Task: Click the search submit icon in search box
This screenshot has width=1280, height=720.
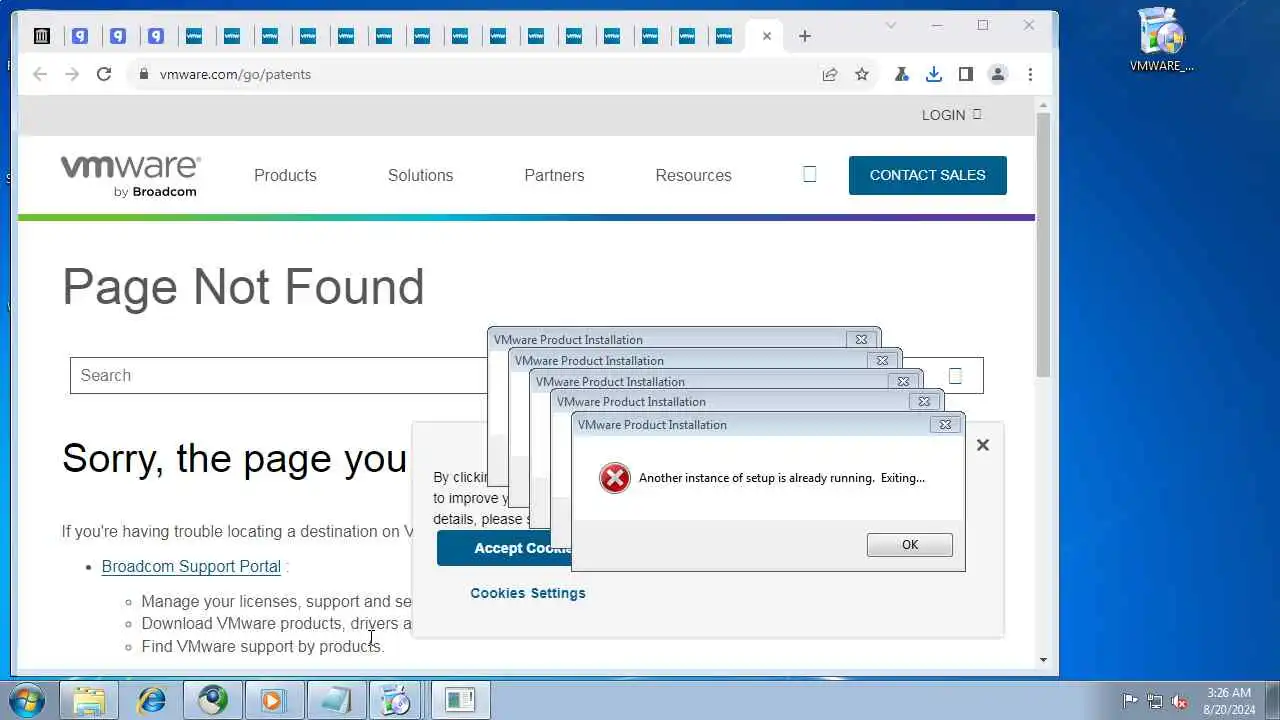Action: point(955,376)
